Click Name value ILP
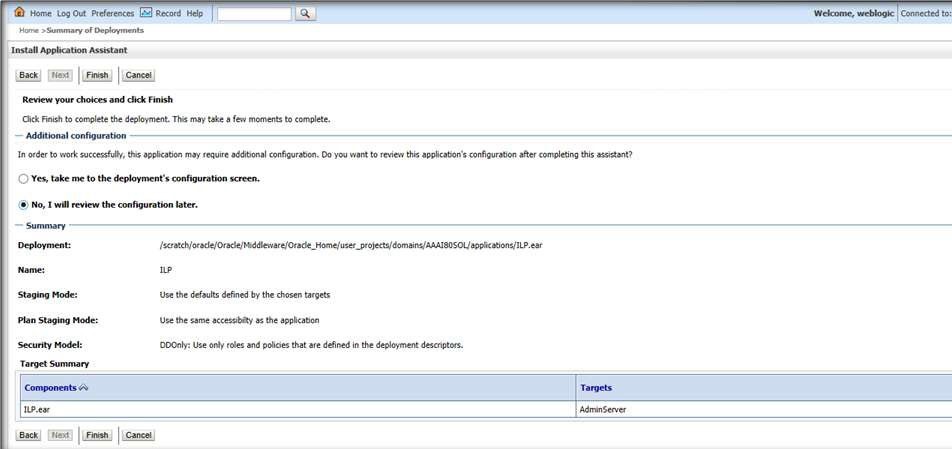Viewport: 952px width, 449px height. tap(165, 271)
